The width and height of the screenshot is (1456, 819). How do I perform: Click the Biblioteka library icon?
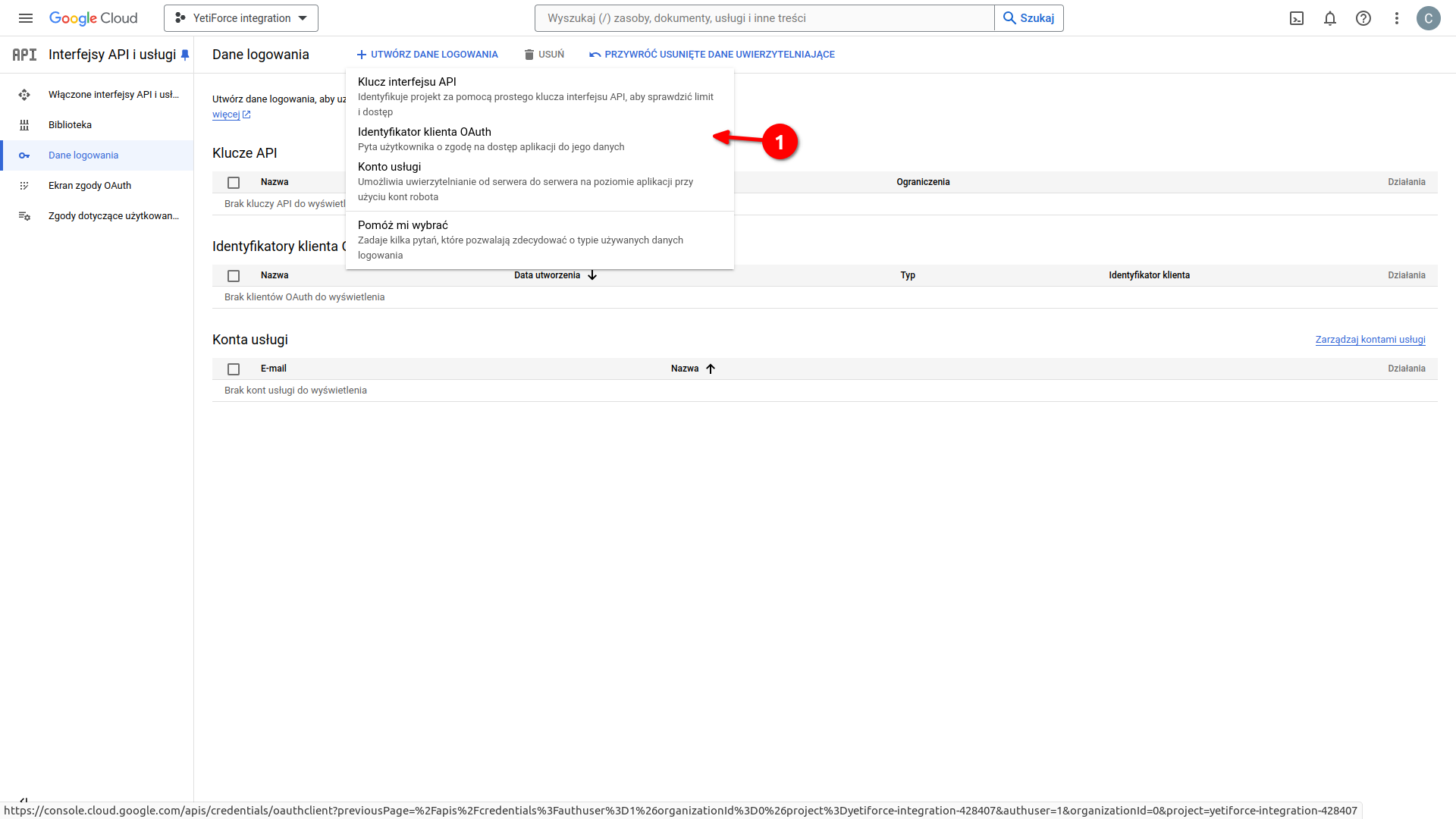[24, 125]
